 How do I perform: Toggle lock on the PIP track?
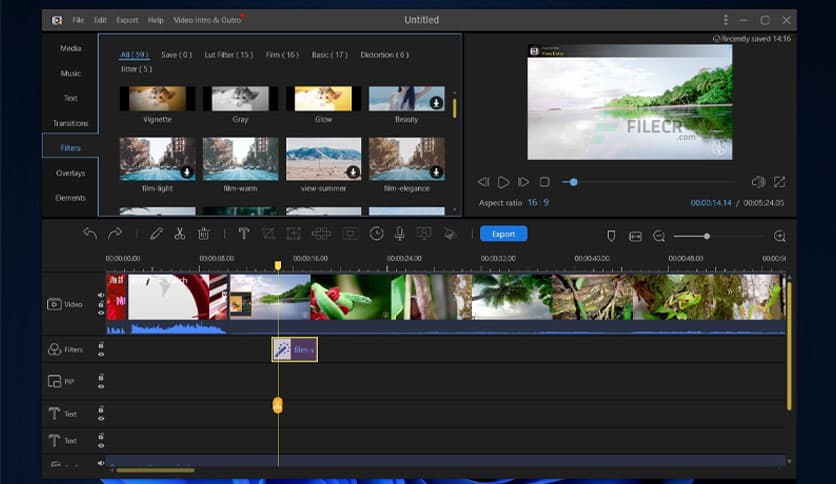tap(100, 377)
